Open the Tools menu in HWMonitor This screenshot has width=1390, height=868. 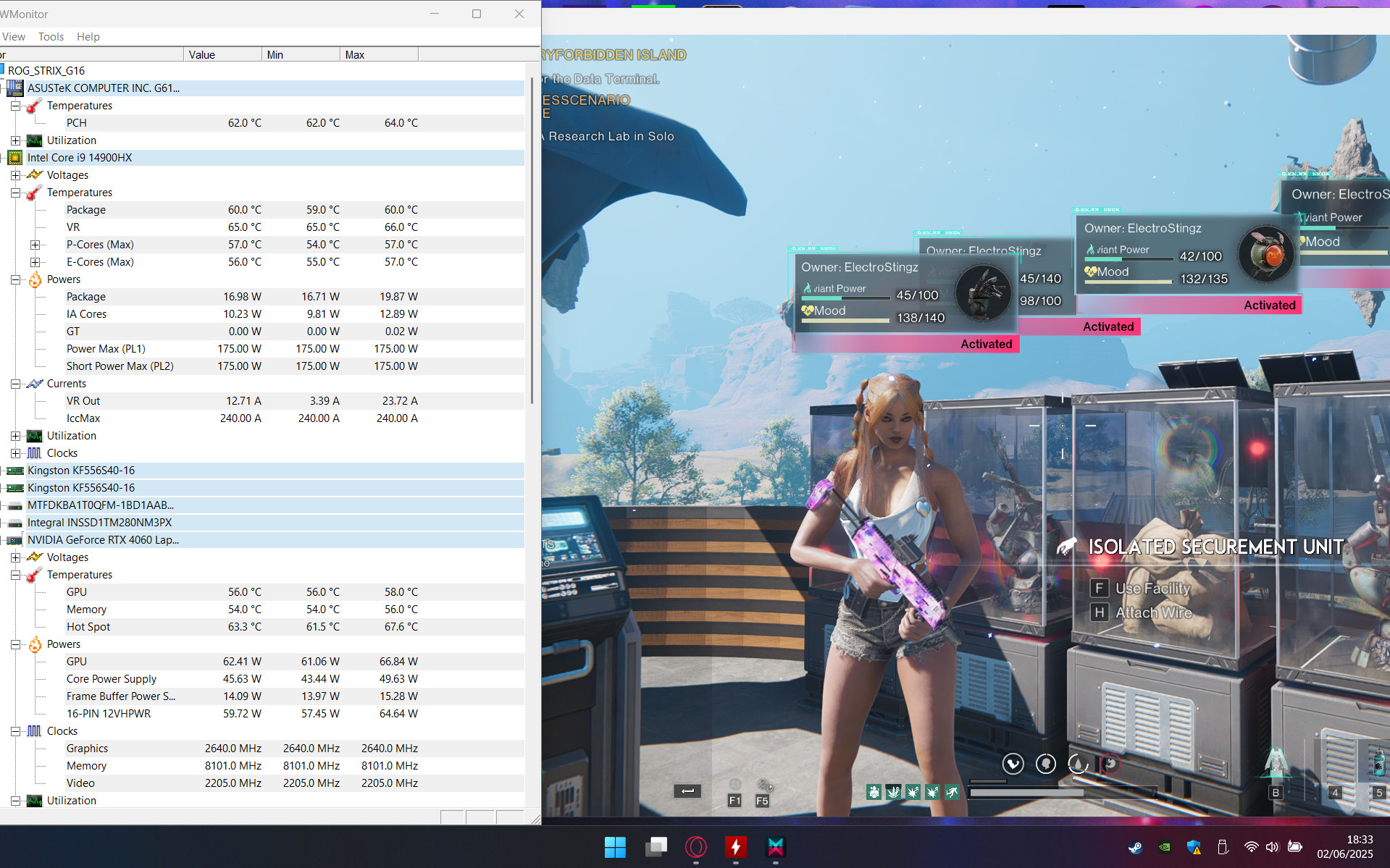click(51, 36)
